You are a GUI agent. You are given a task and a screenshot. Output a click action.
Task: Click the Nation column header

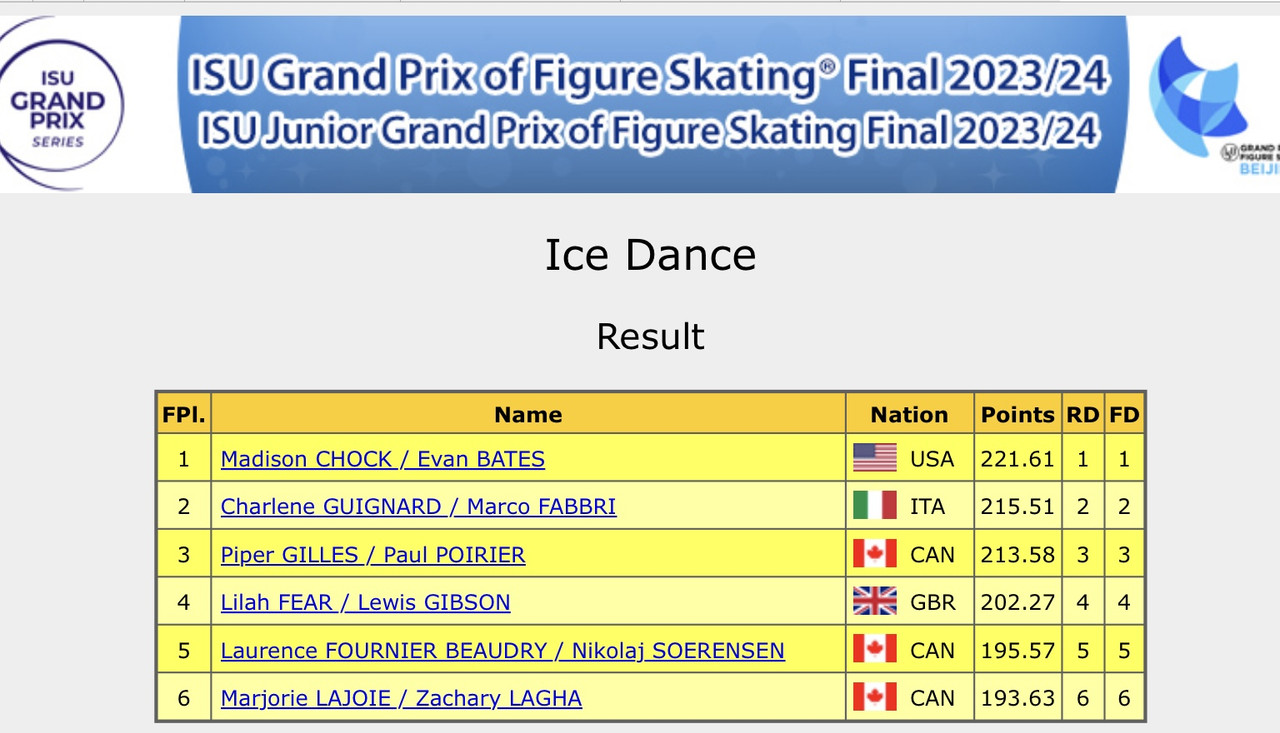pyautogui.click(x=909, y=414)
